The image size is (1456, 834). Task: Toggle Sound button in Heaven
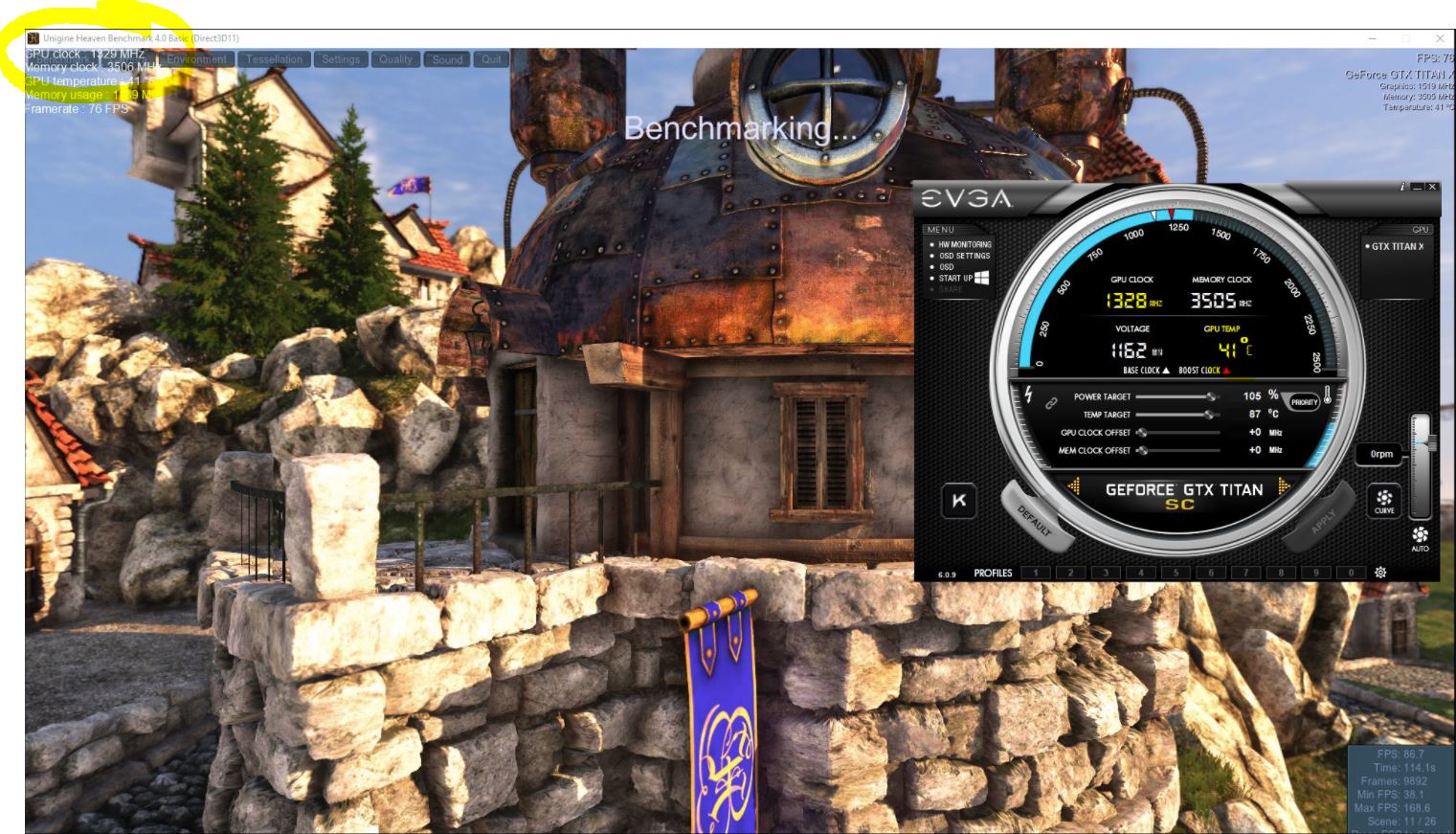coord(447,59)
